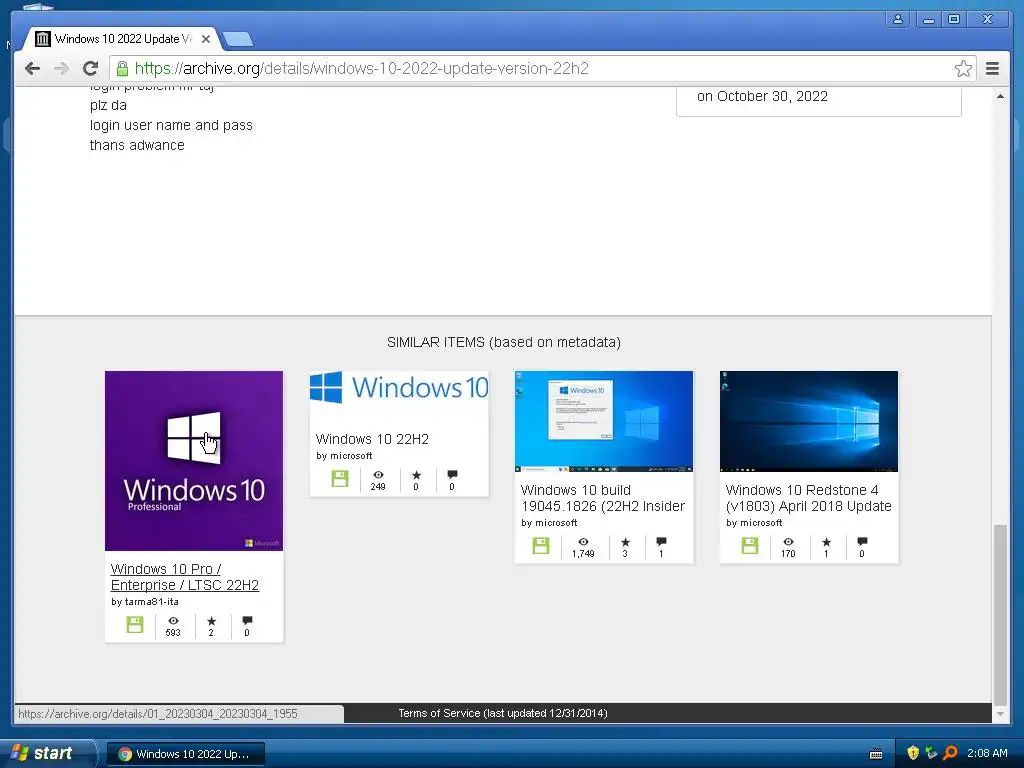The width and height of the screenshot is (1024, 768).
Task: Open the Windows Start button
Action: (48, 753)
